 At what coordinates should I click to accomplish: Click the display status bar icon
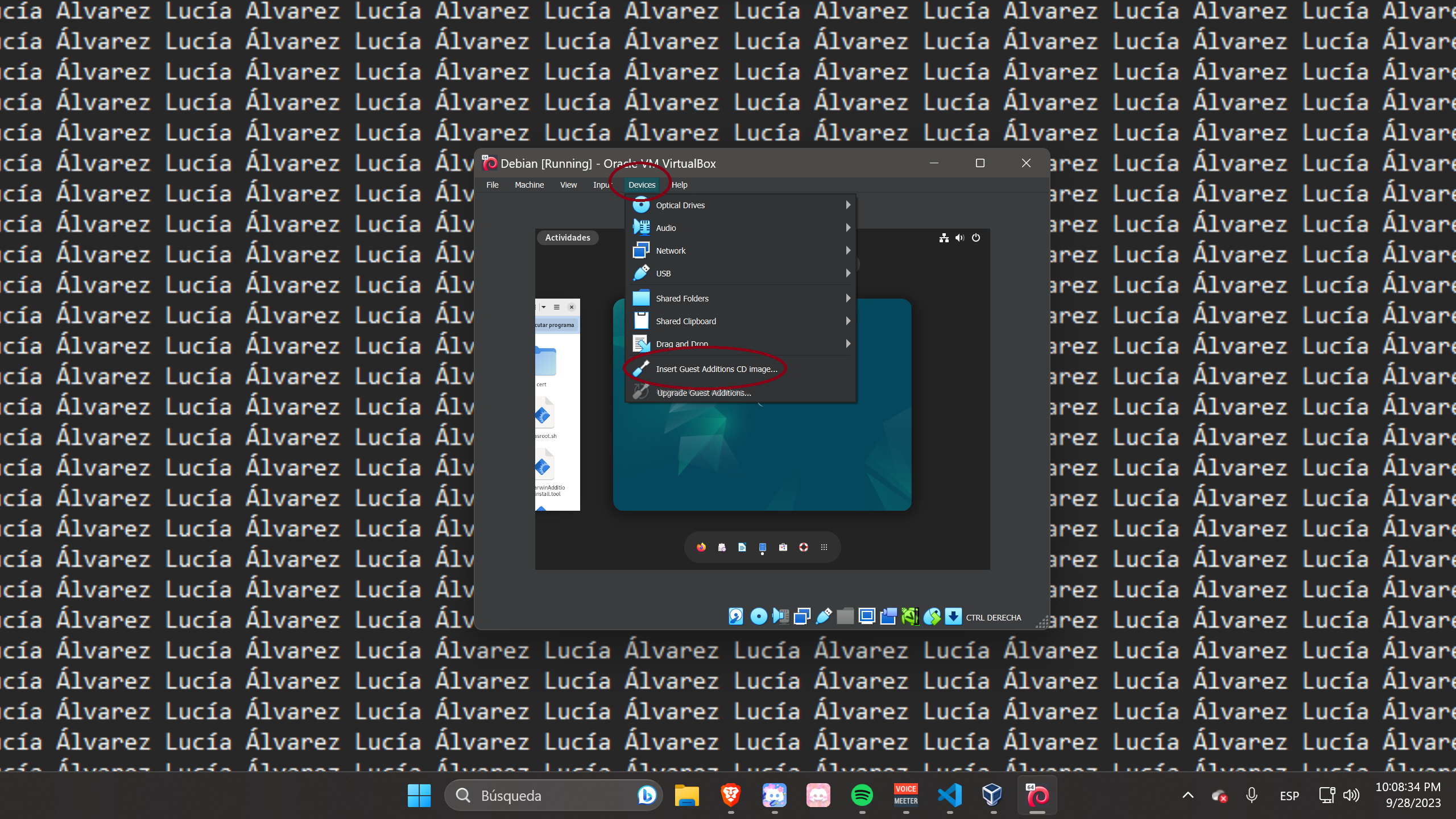(x=867, y=617)
